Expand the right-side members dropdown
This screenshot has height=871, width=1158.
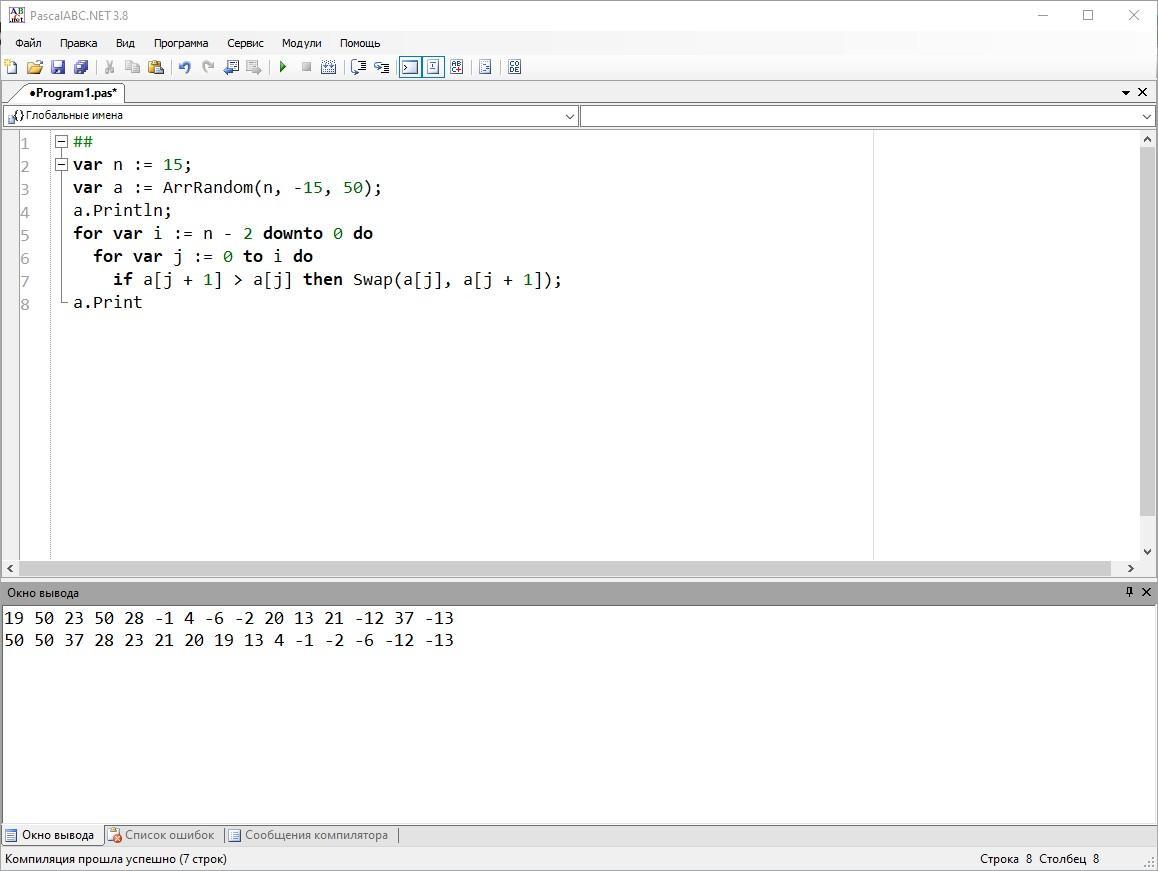point(1146,116)
